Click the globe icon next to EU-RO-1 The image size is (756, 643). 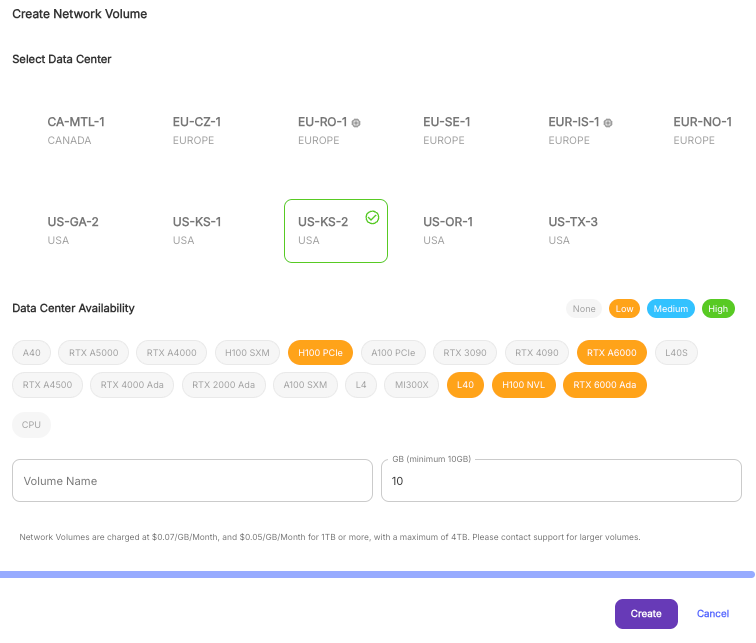pos(356,123)
